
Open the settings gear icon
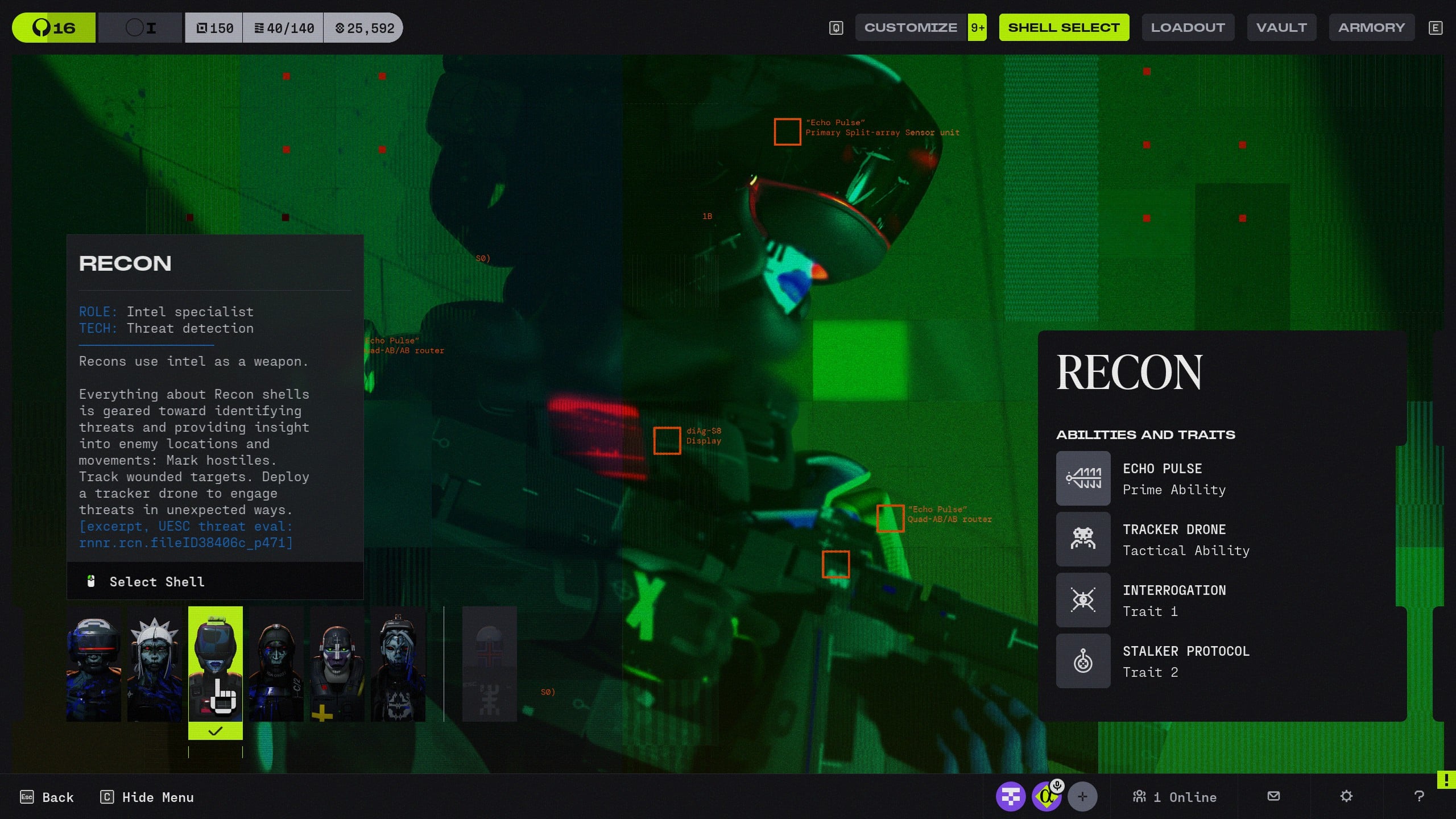[x=1346, y=796]
